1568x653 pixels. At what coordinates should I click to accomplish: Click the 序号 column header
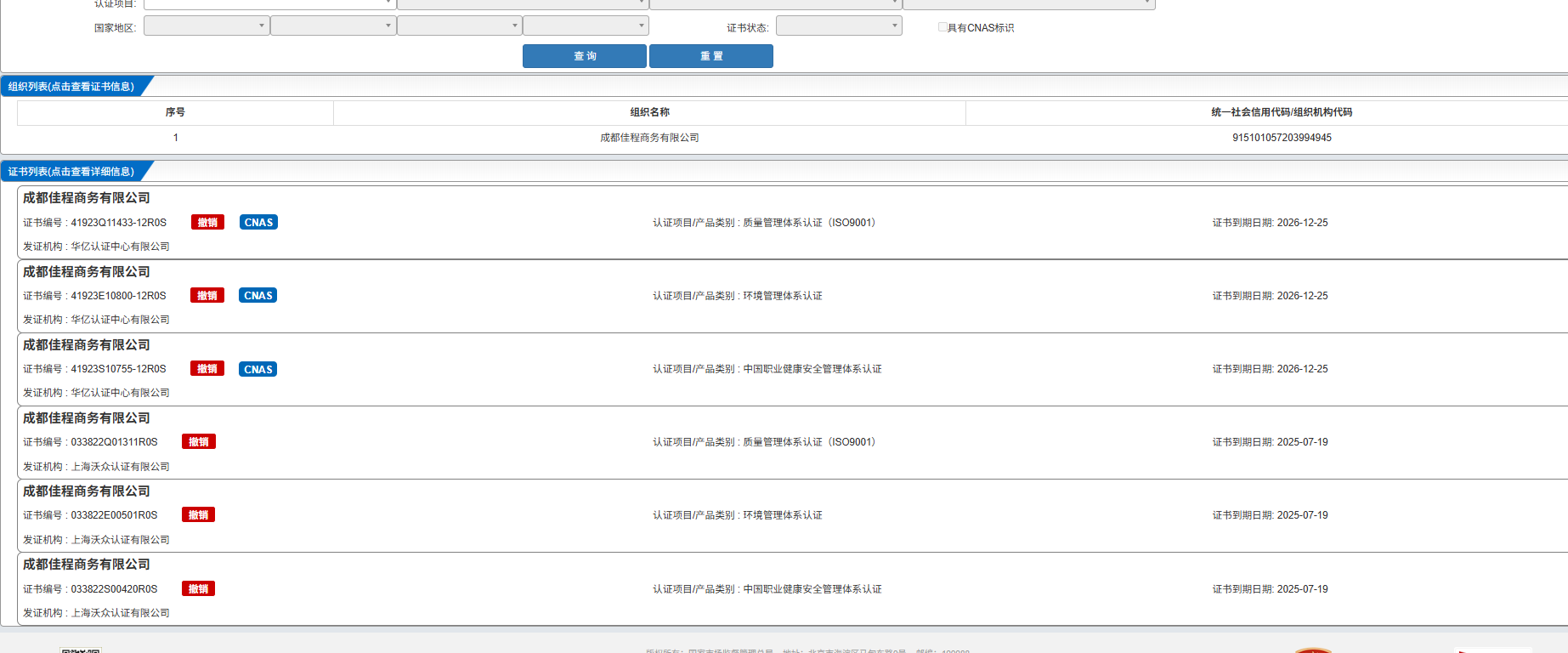coord(175,112)
